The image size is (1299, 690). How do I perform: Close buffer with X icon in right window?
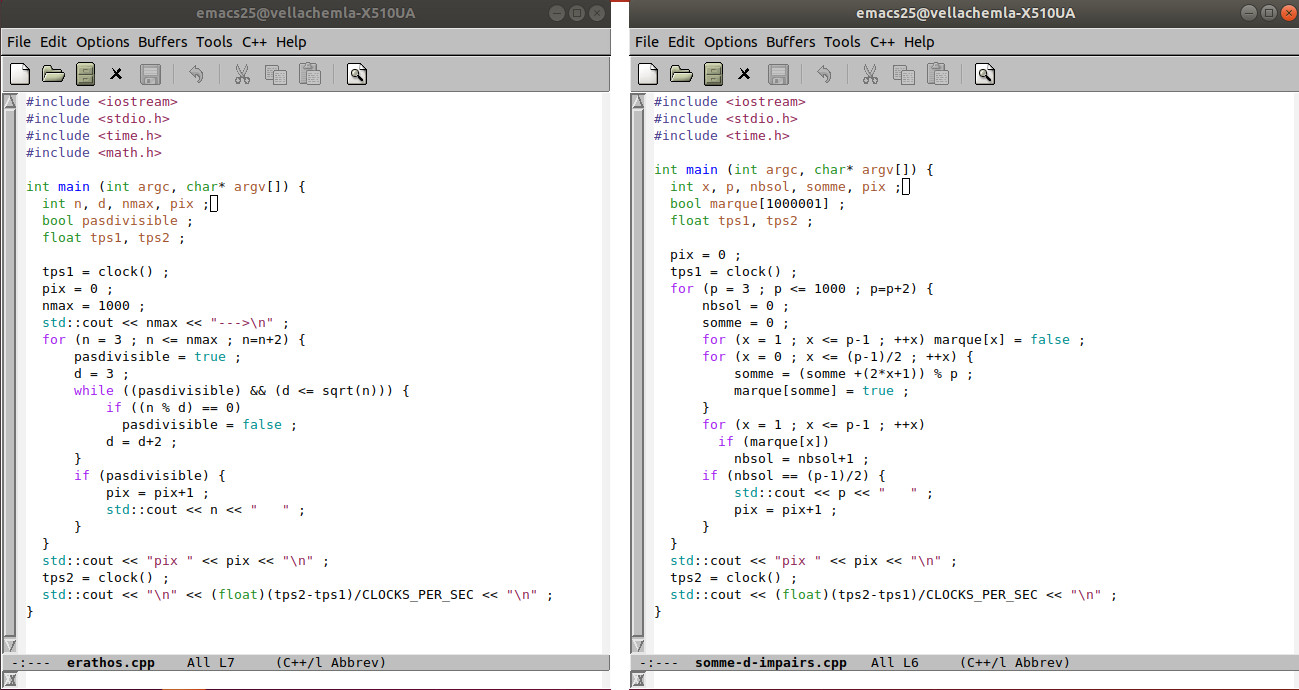tap(744, 74)
